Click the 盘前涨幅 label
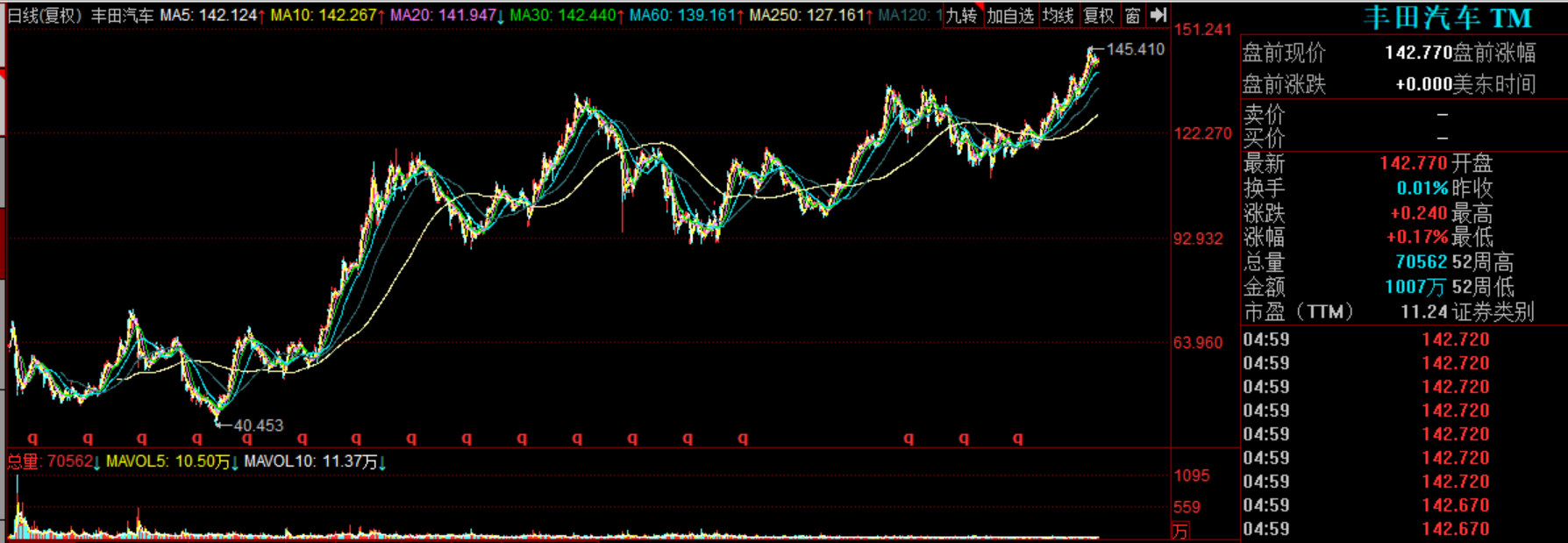This screenshot has height=543, width=1568. pos(1495,53)
